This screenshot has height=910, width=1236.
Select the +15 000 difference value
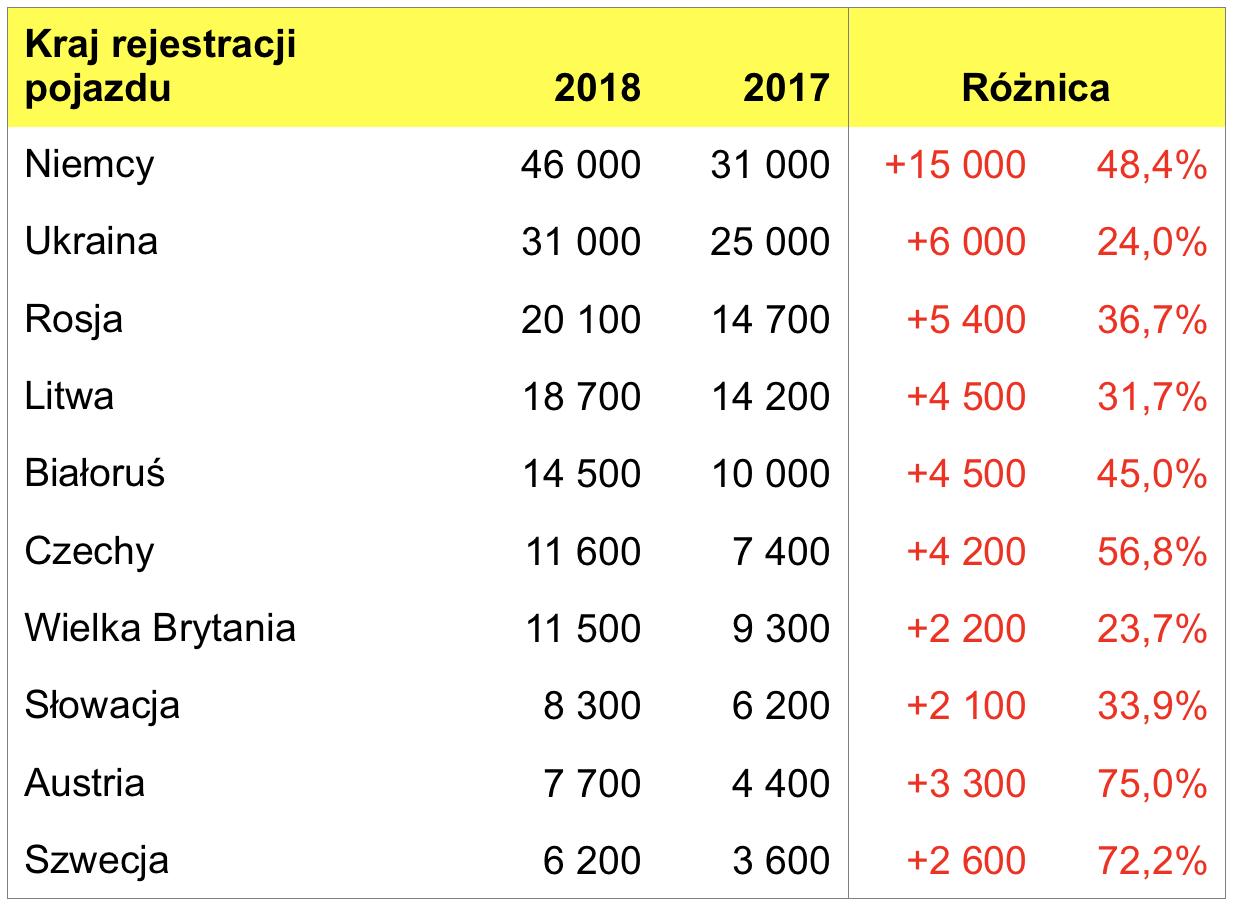(955, 165)
